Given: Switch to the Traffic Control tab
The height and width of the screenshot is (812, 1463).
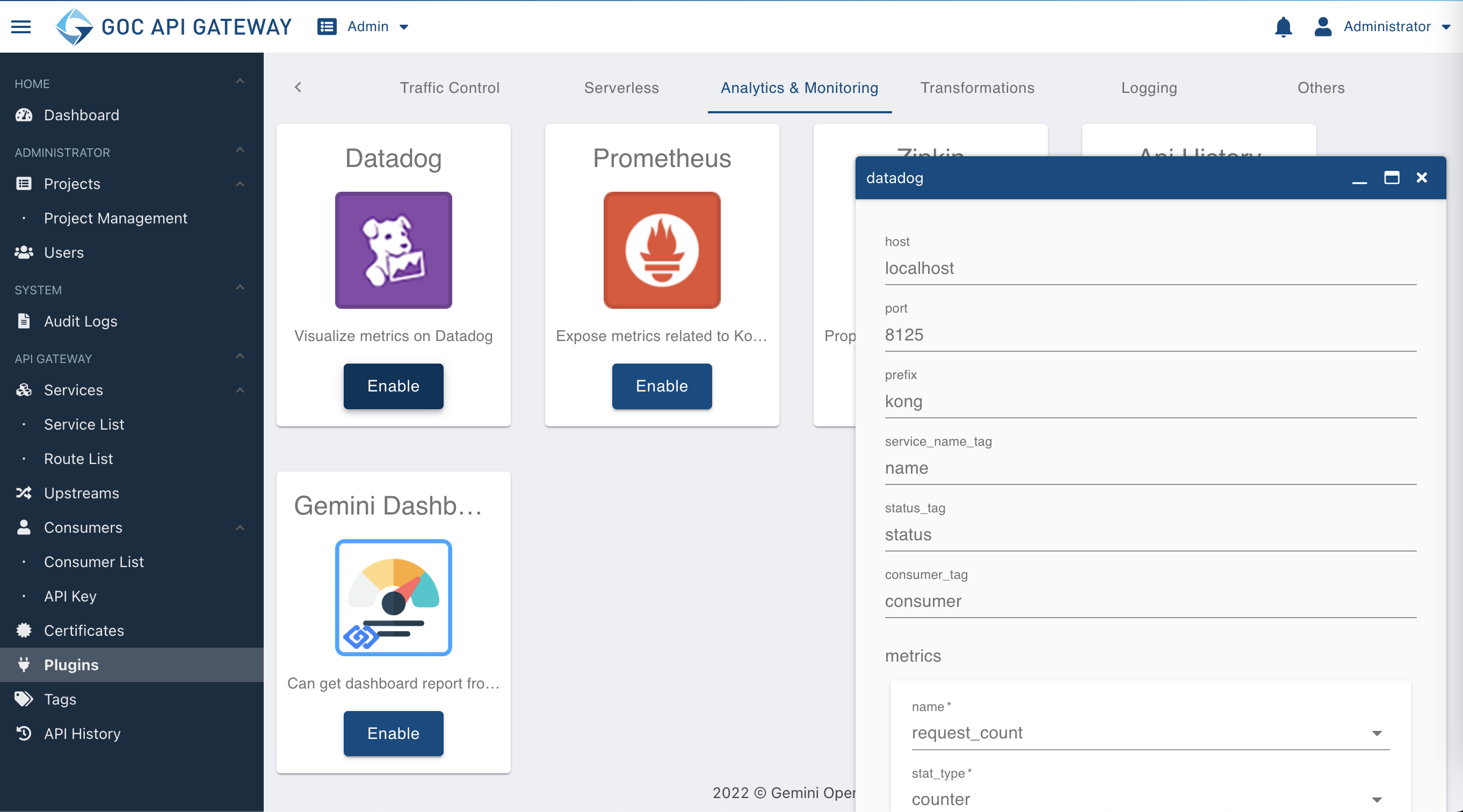Looking at the screenshot, I should [x=449, y=88].
